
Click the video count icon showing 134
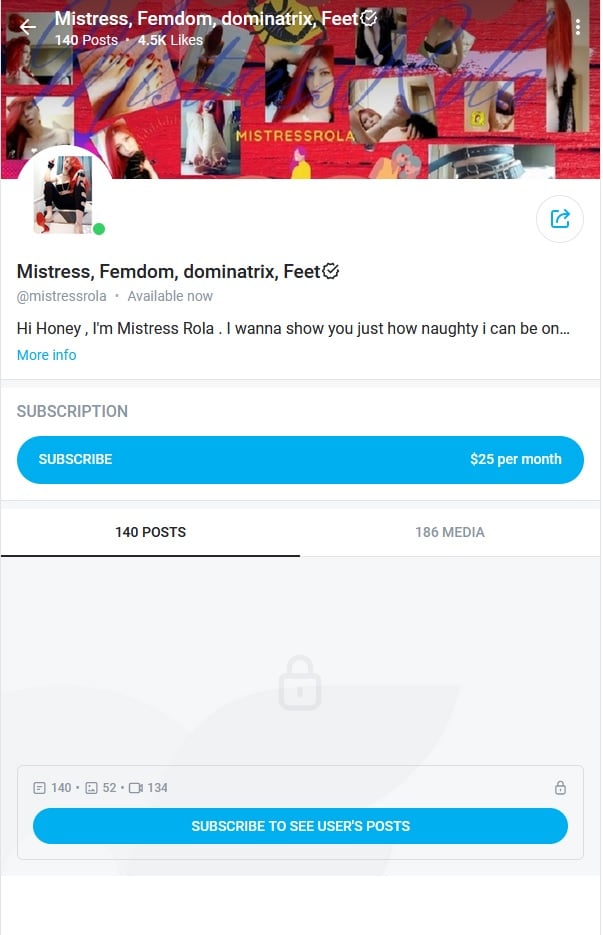[x=136, y=788]
